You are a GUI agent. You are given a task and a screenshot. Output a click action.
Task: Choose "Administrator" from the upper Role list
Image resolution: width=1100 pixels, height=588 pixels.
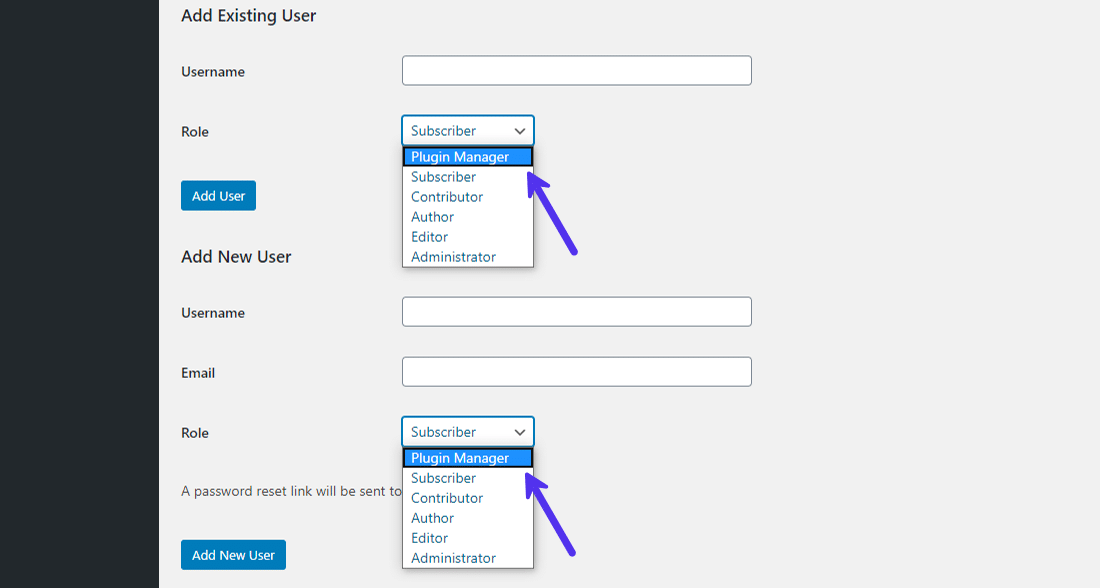(452, 257)
